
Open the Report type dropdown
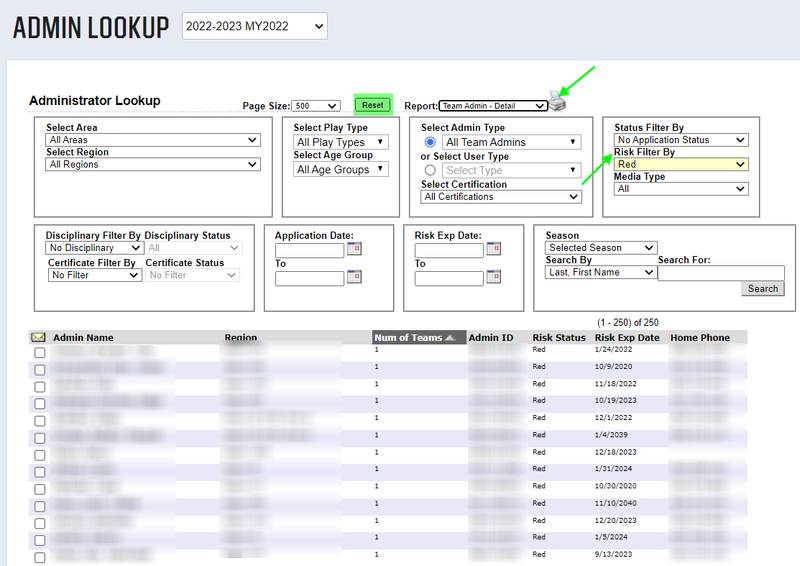pyautogui.click(x=493, y=106)
